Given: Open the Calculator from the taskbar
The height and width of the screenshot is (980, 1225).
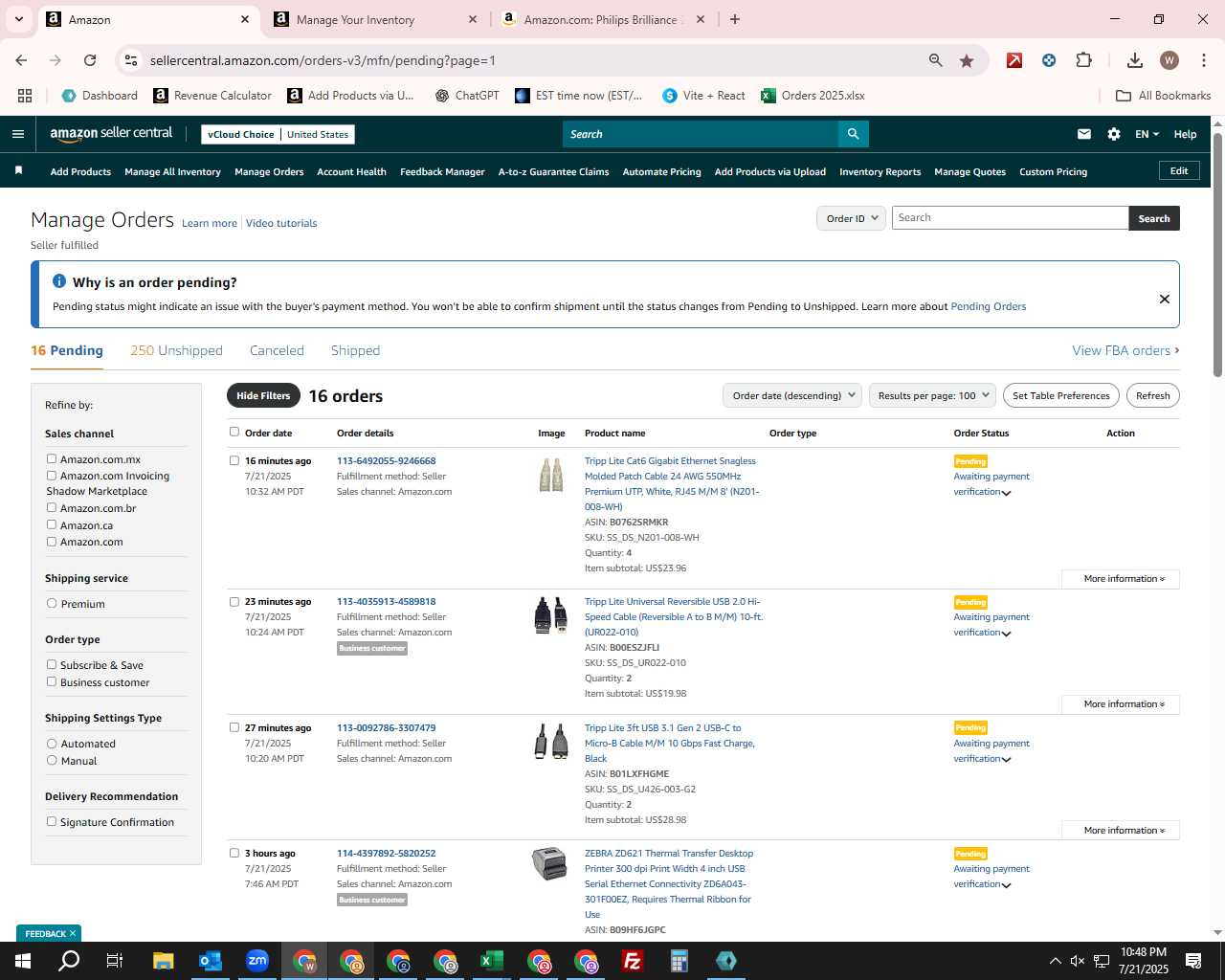Looking at the screenshot, I should coord(679,961).
